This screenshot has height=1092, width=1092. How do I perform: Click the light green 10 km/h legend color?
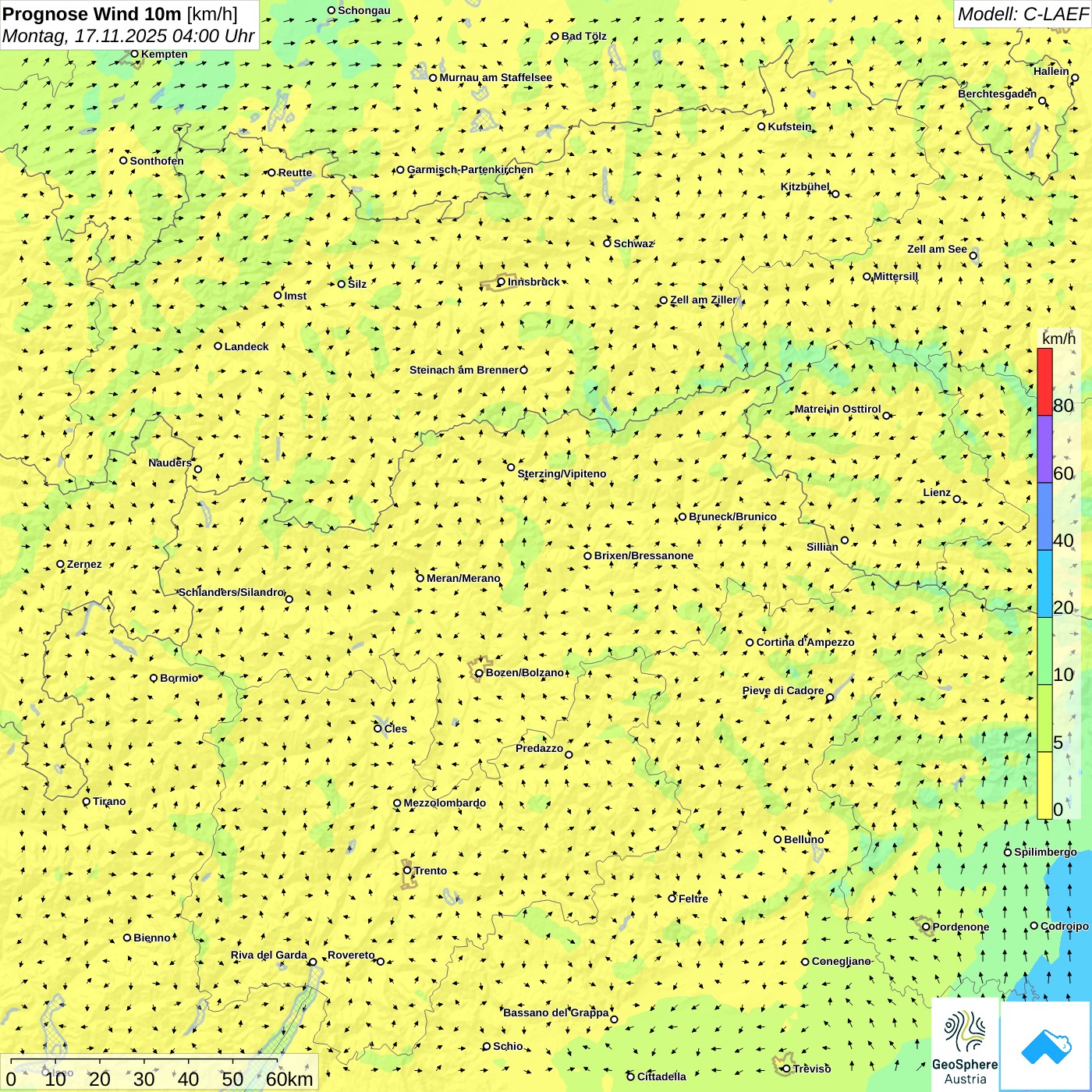[x=1044, y=651]
